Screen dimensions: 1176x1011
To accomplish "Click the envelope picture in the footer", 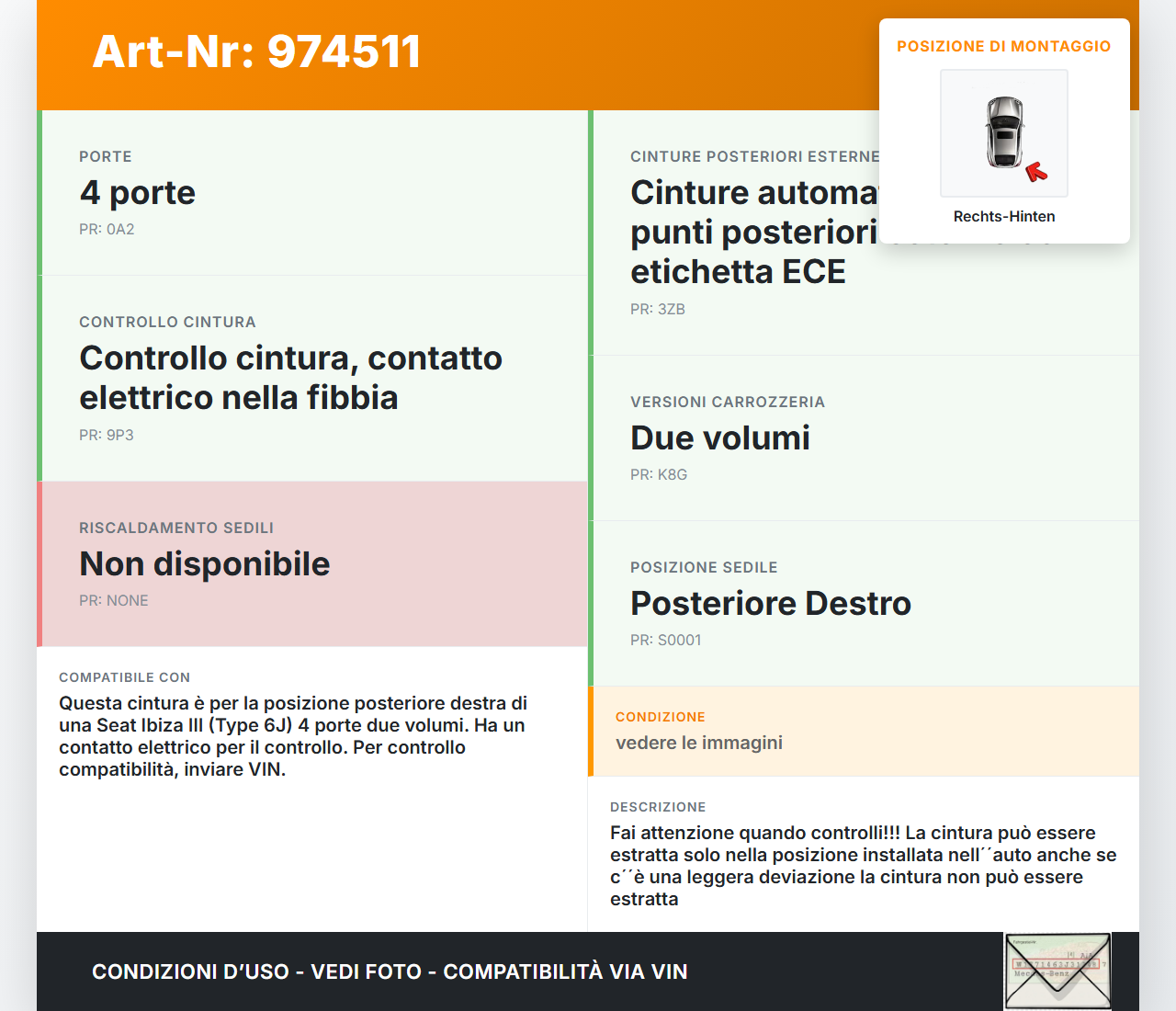I will 1058,971.
